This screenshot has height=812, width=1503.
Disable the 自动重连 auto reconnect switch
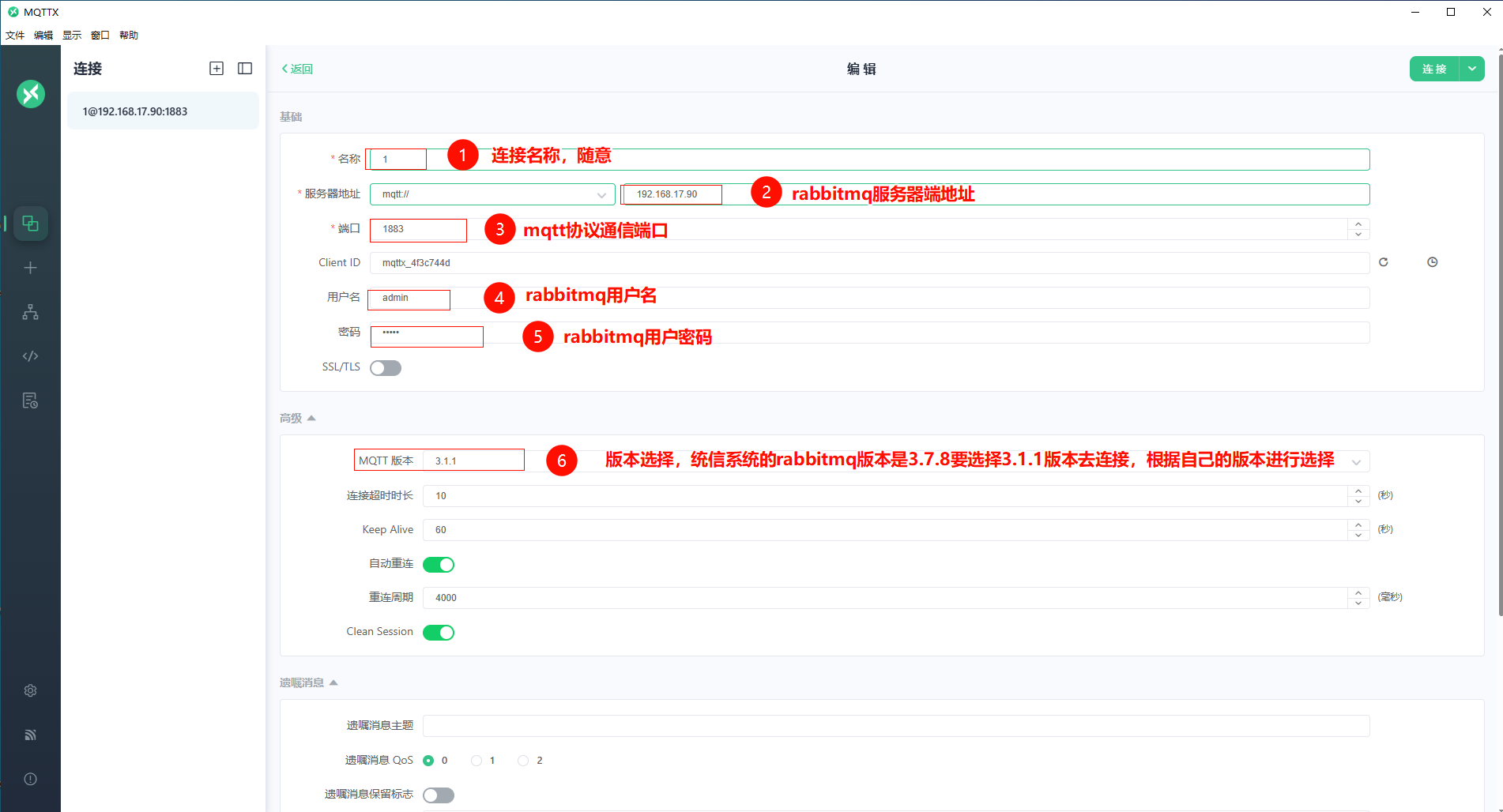(x=439, y=565)
